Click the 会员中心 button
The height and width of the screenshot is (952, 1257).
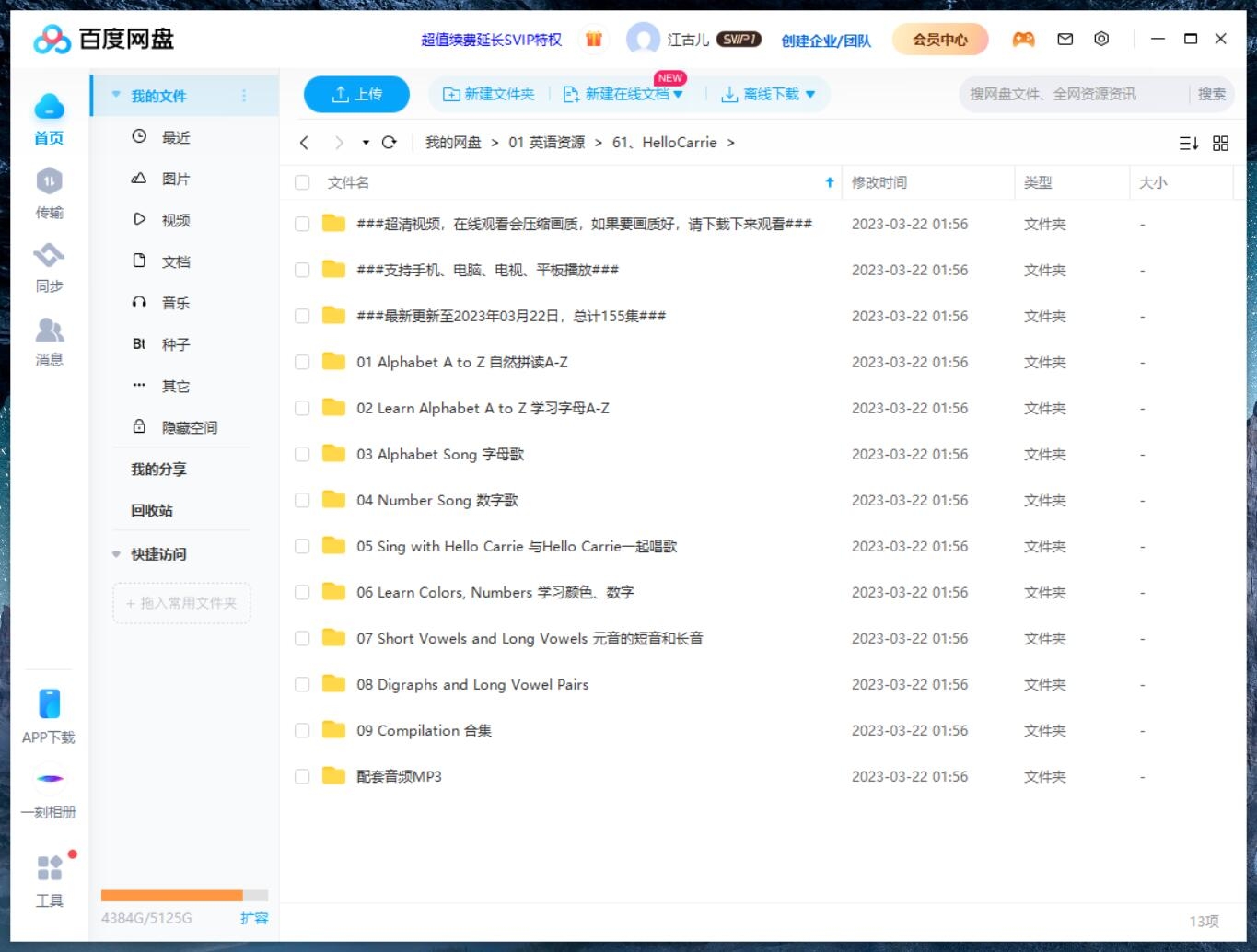click(x=940, y=39)
